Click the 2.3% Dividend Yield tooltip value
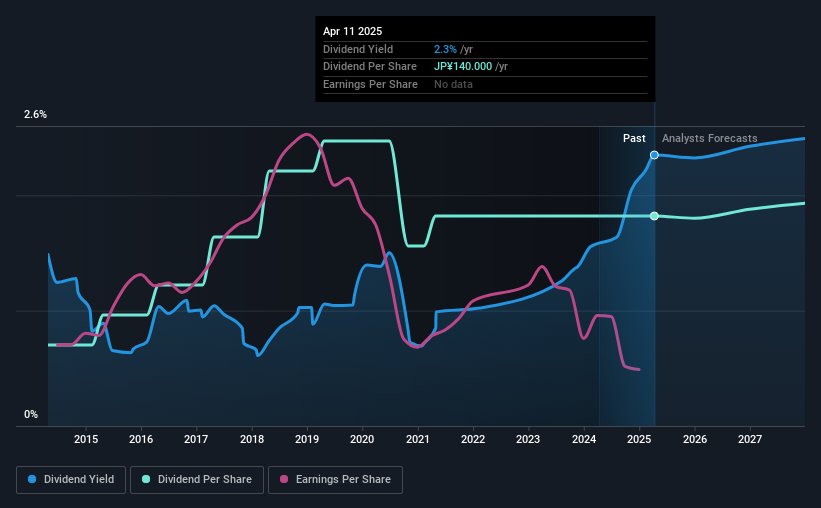Image resolution: width=821 pixels, height=508 pixels. coord(445,49)
